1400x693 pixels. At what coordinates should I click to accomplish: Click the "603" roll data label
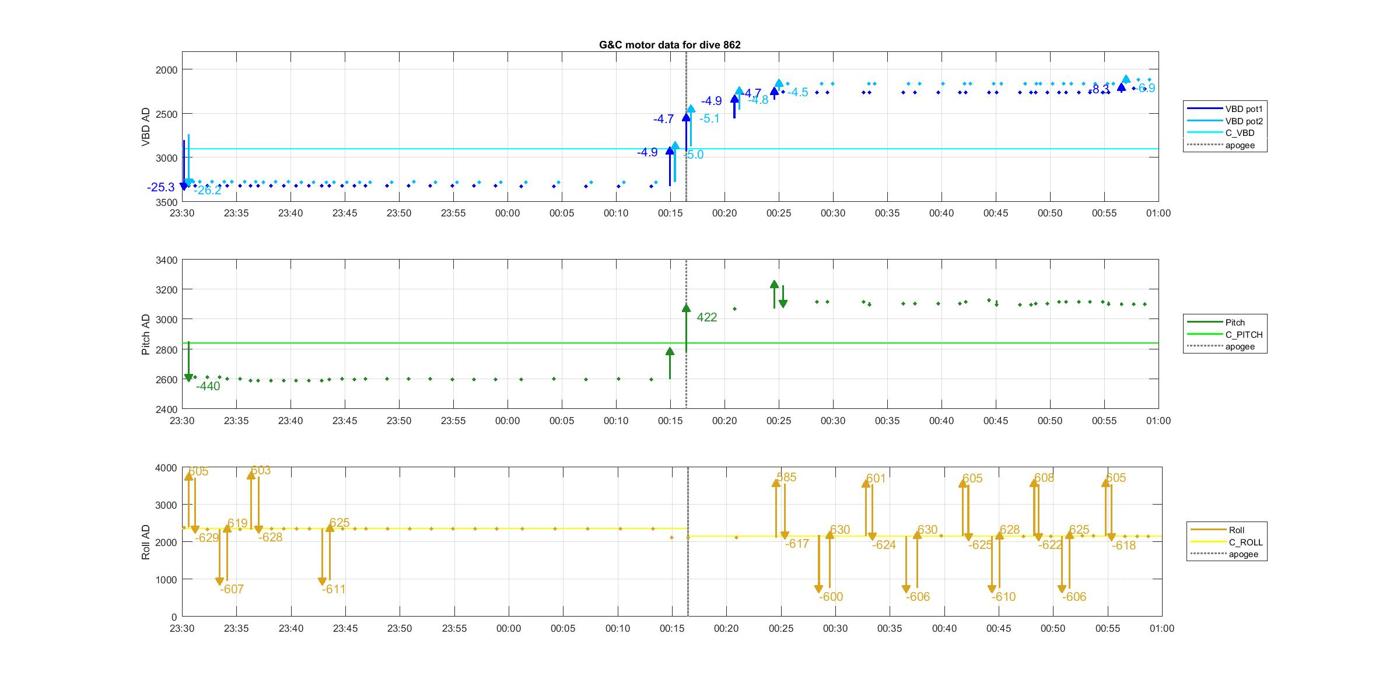point(260,470)
